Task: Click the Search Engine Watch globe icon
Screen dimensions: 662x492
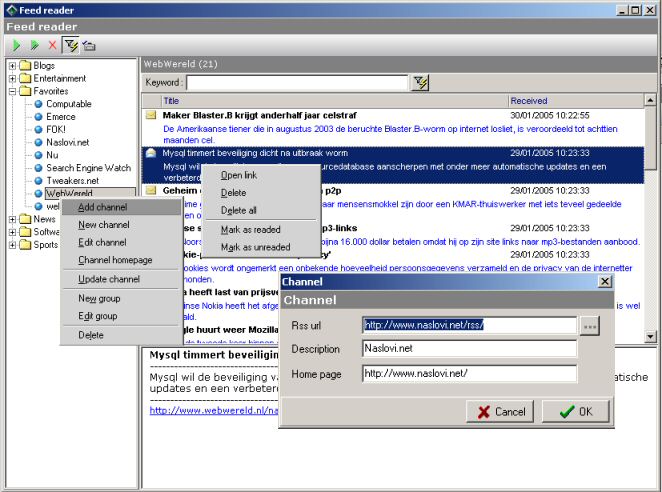Action: point(38,168)
